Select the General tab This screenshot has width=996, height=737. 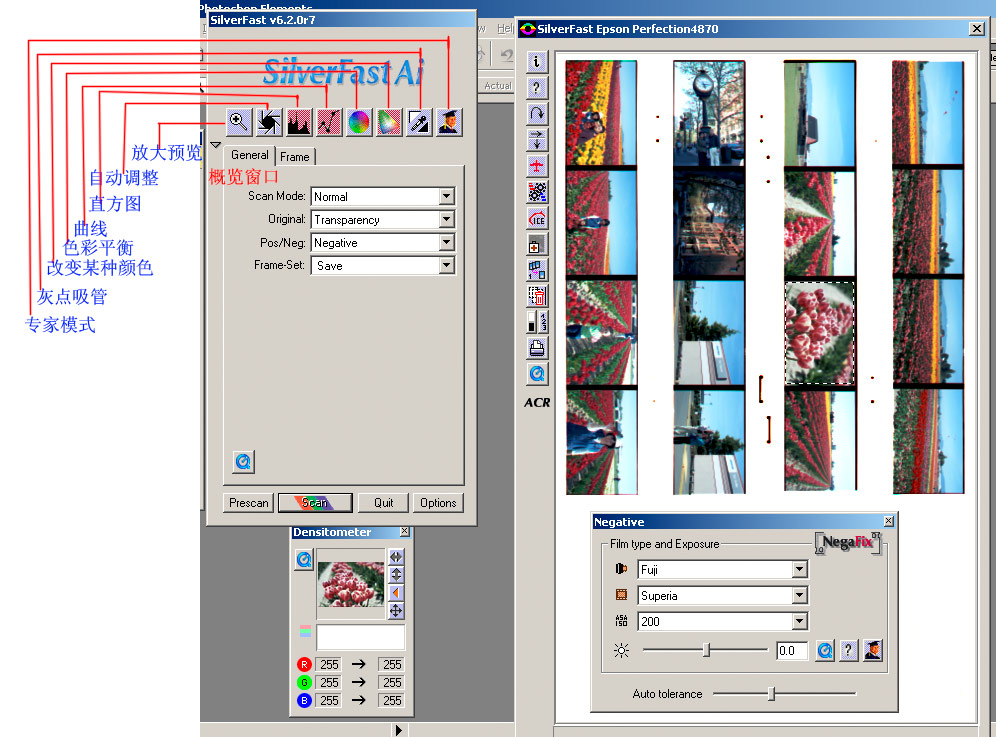point(250,155)
